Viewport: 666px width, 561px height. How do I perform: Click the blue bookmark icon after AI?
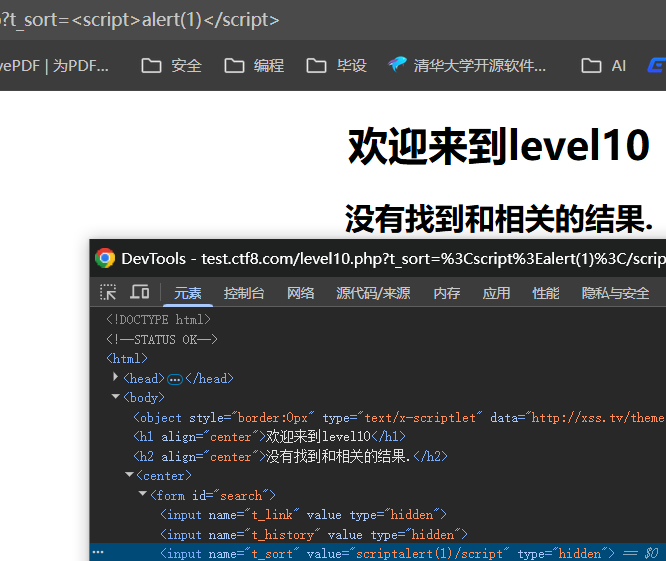pyautogui.click(x=657, y=66)
